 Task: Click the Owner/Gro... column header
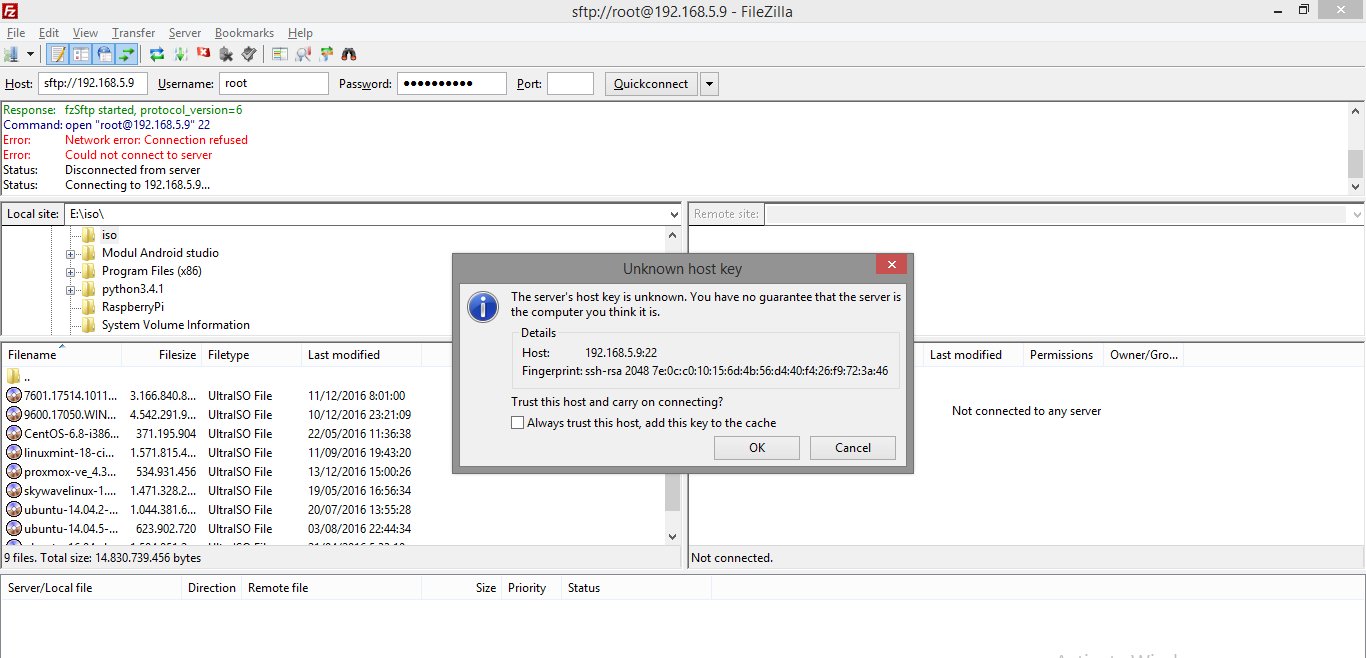[x=1144, y=355]
